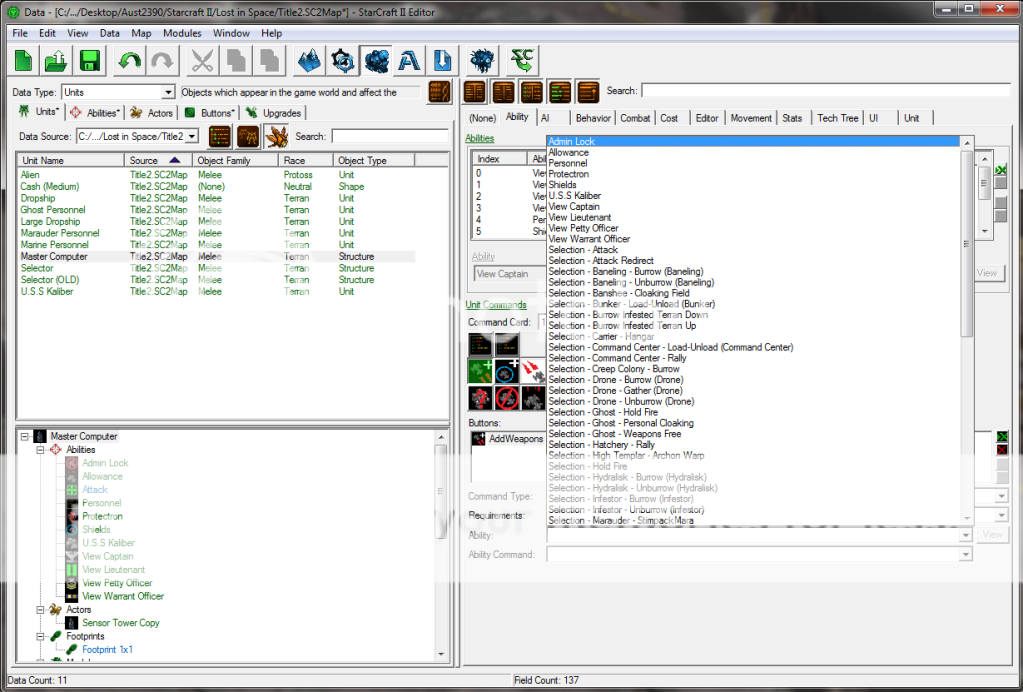1023x692 pixels.
Task: Select U.S.S Kaliber unit row
Action: pyautogui.click(x=47, y=292)
